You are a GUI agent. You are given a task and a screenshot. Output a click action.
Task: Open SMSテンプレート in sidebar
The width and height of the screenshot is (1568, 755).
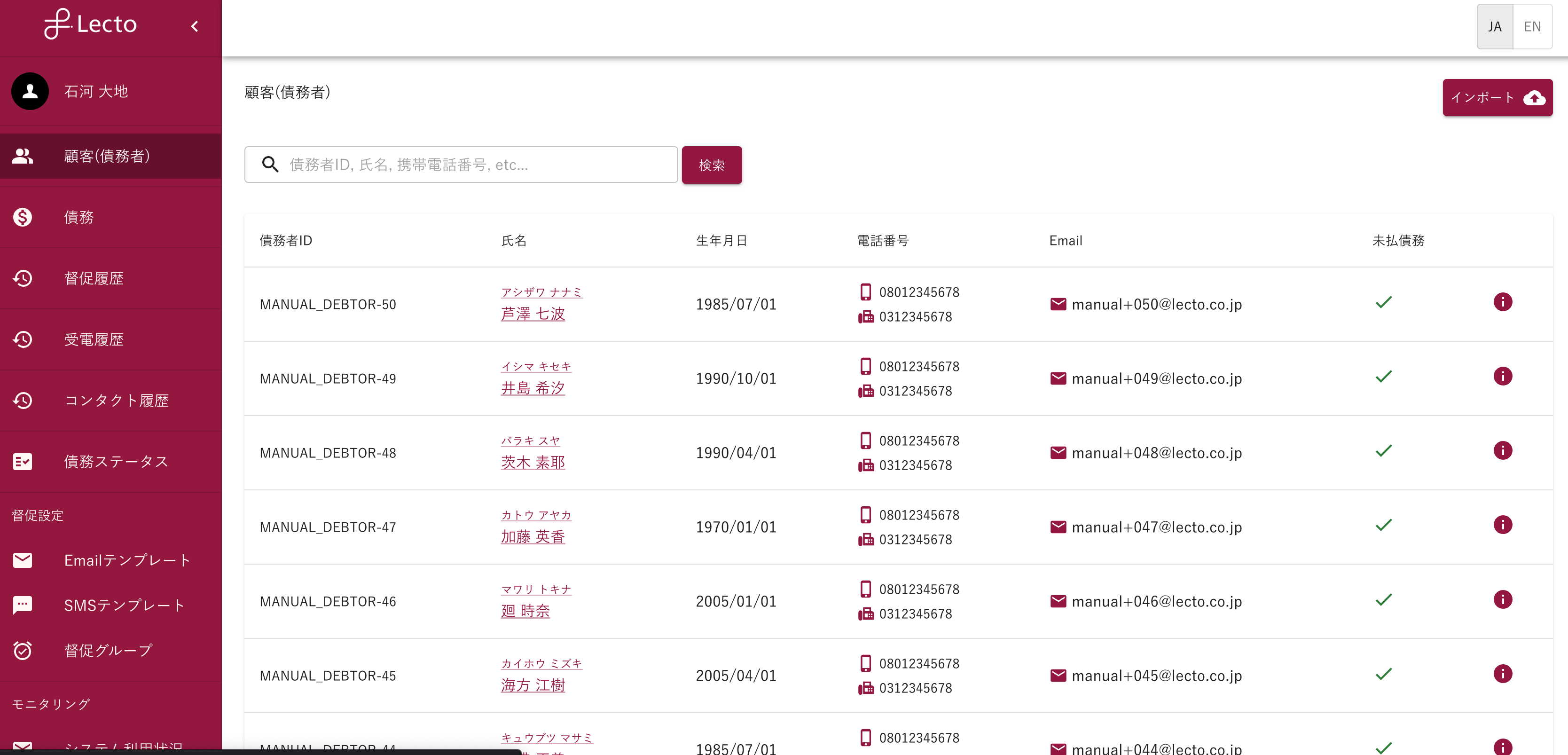(124, 605)
